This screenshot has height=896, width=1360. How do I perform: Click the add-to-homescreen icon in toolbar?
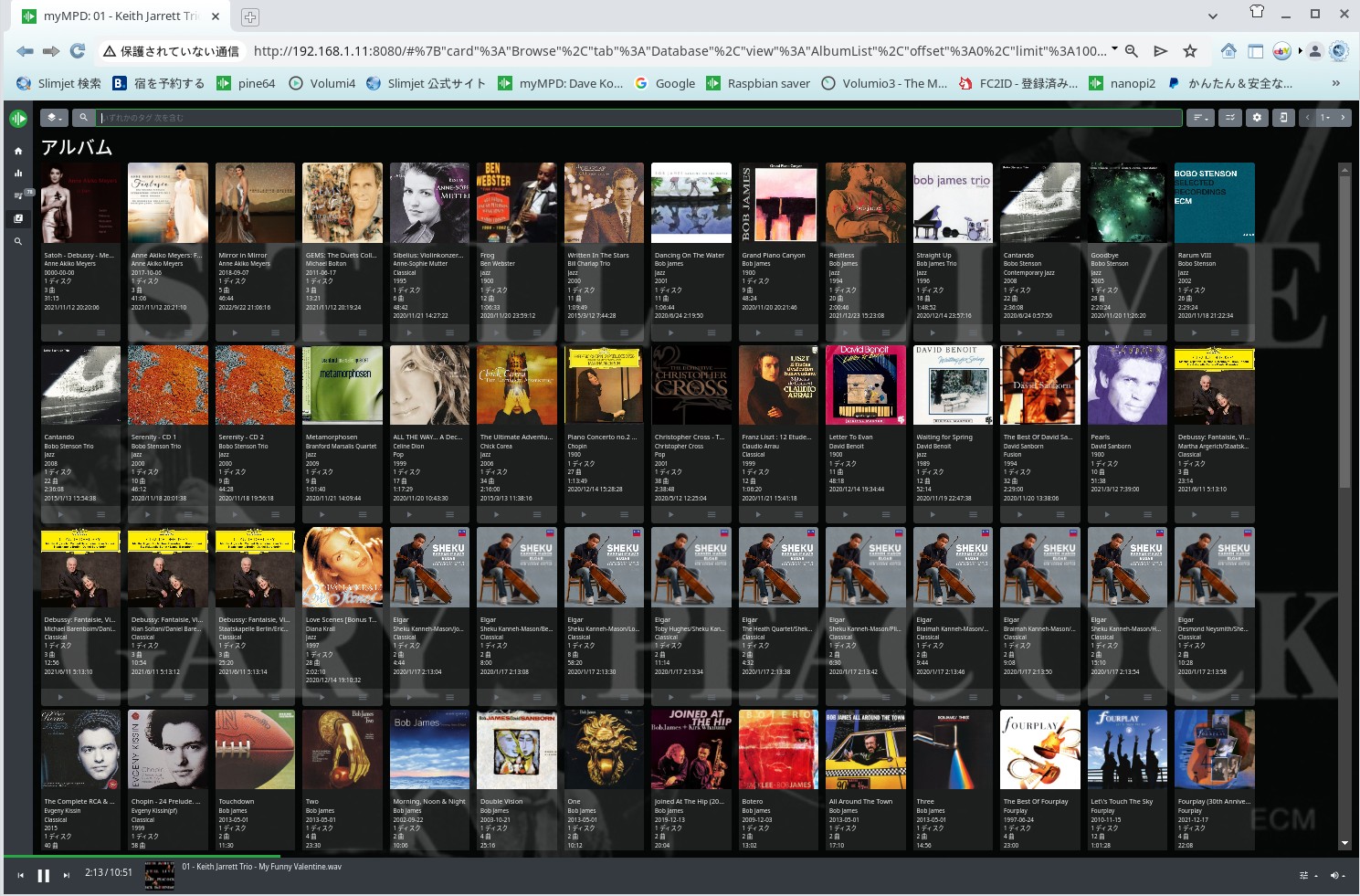click(x=1283, y=118)
